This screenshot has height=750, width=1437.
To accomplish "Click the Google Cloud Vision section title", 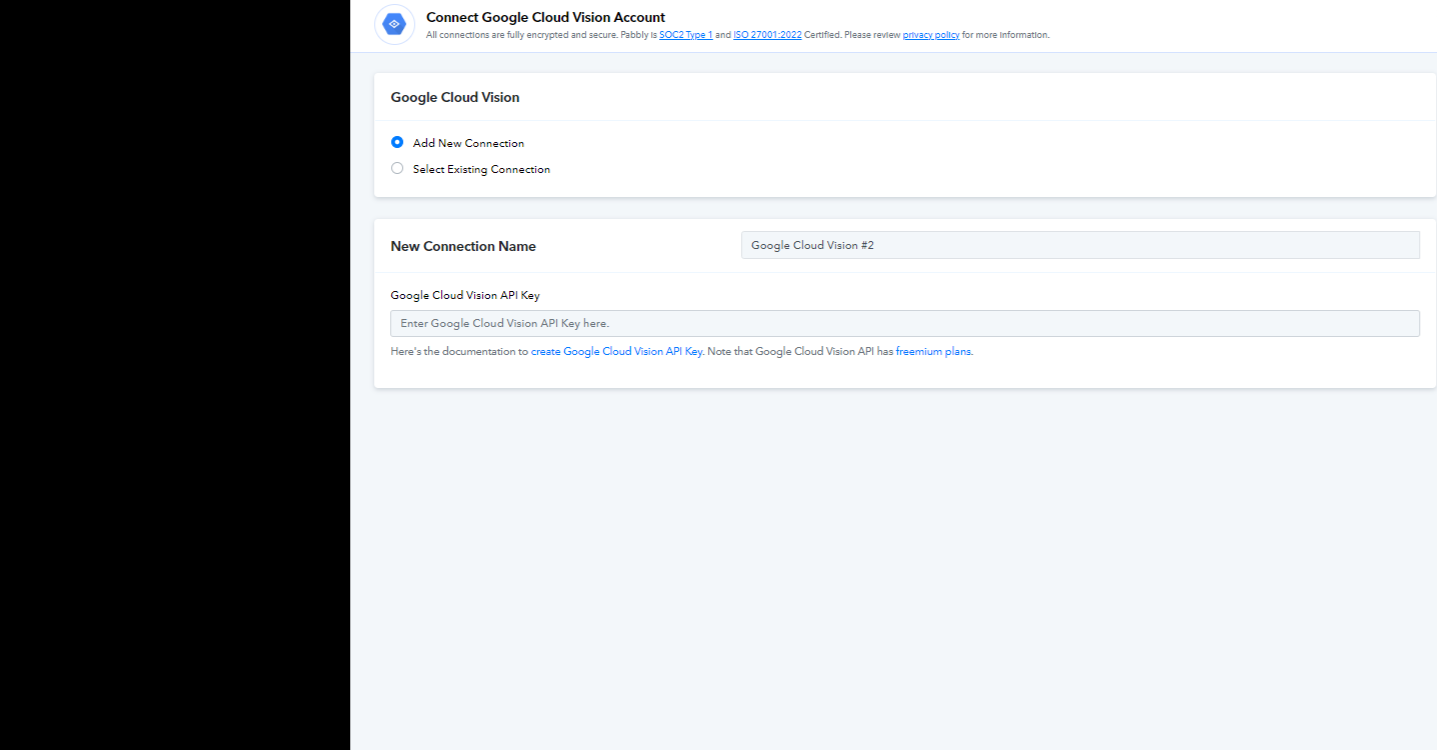I will (455, 98).
